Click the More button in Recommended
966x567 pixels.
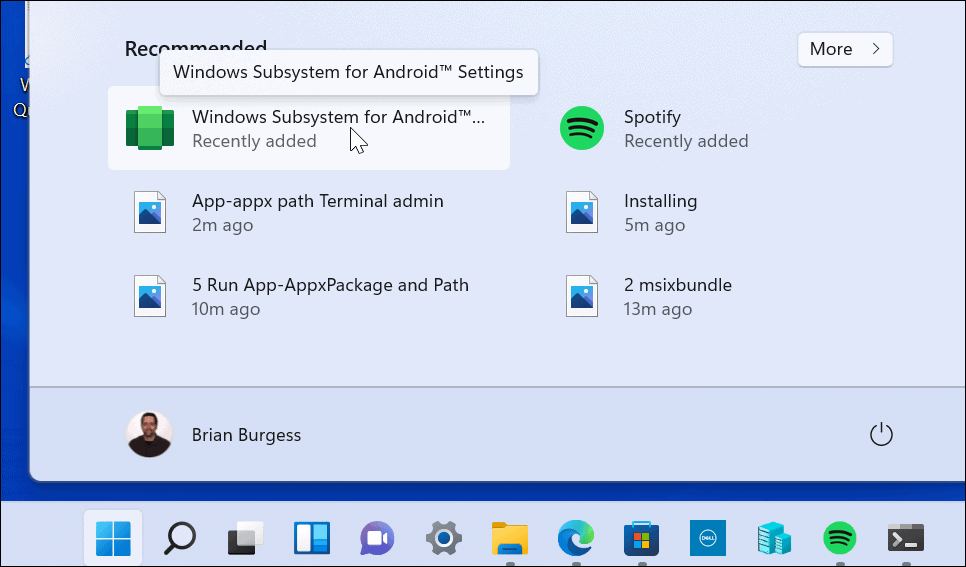845,49
